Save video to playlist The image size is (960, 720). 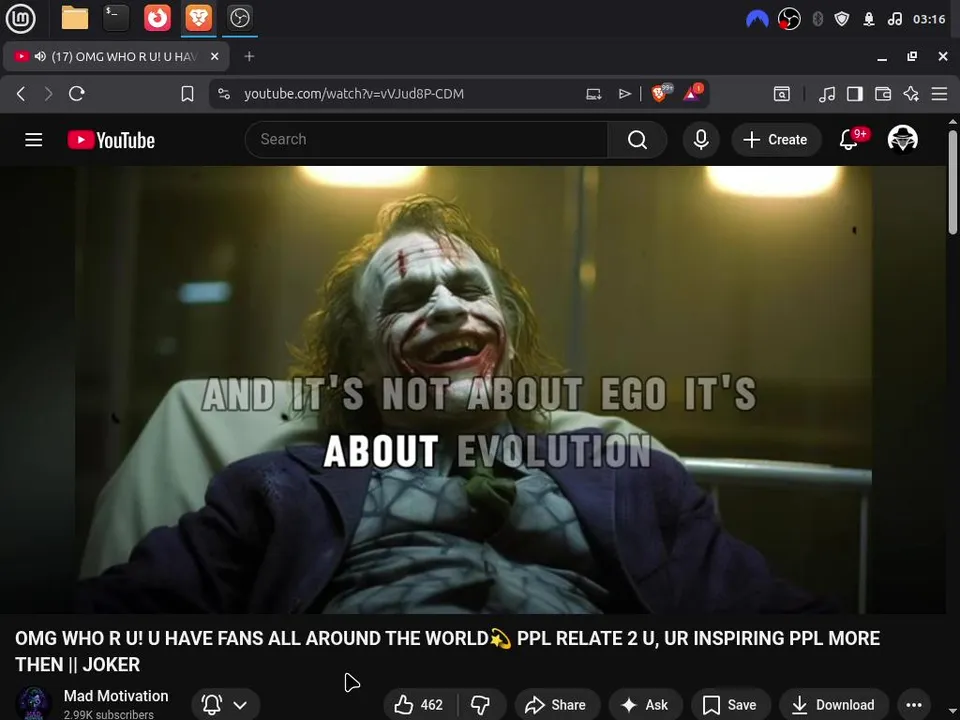point(730,705)
